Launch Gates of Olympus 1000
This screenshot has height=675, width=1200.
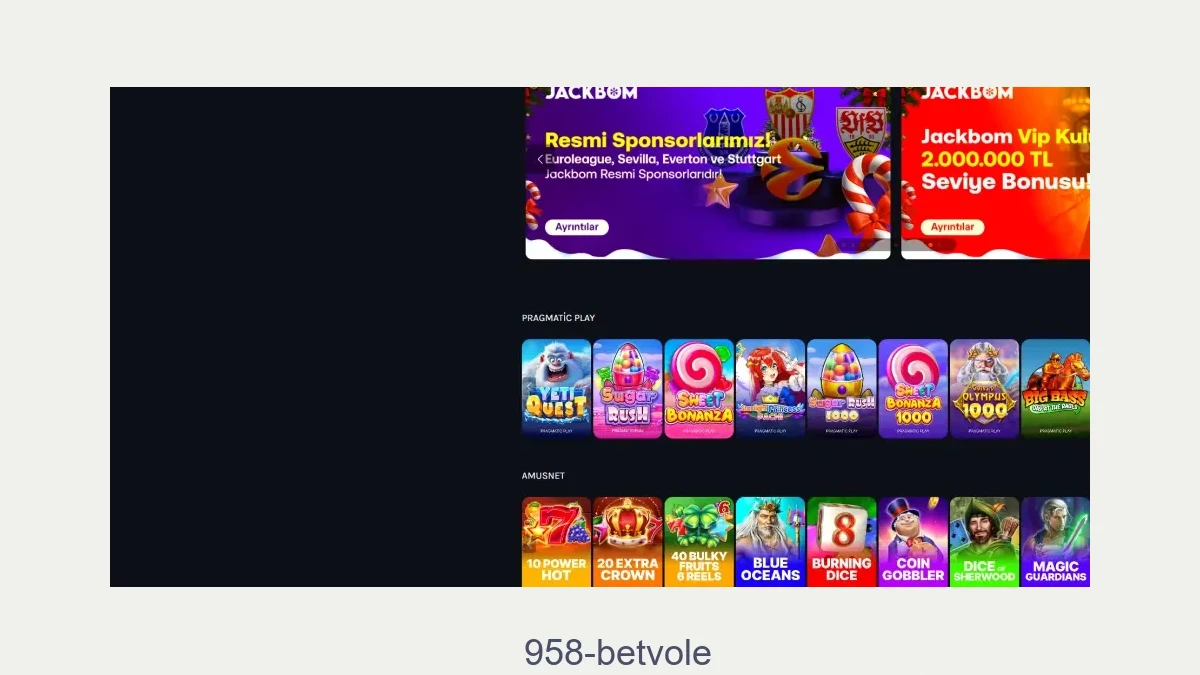(x=984, y=389)
